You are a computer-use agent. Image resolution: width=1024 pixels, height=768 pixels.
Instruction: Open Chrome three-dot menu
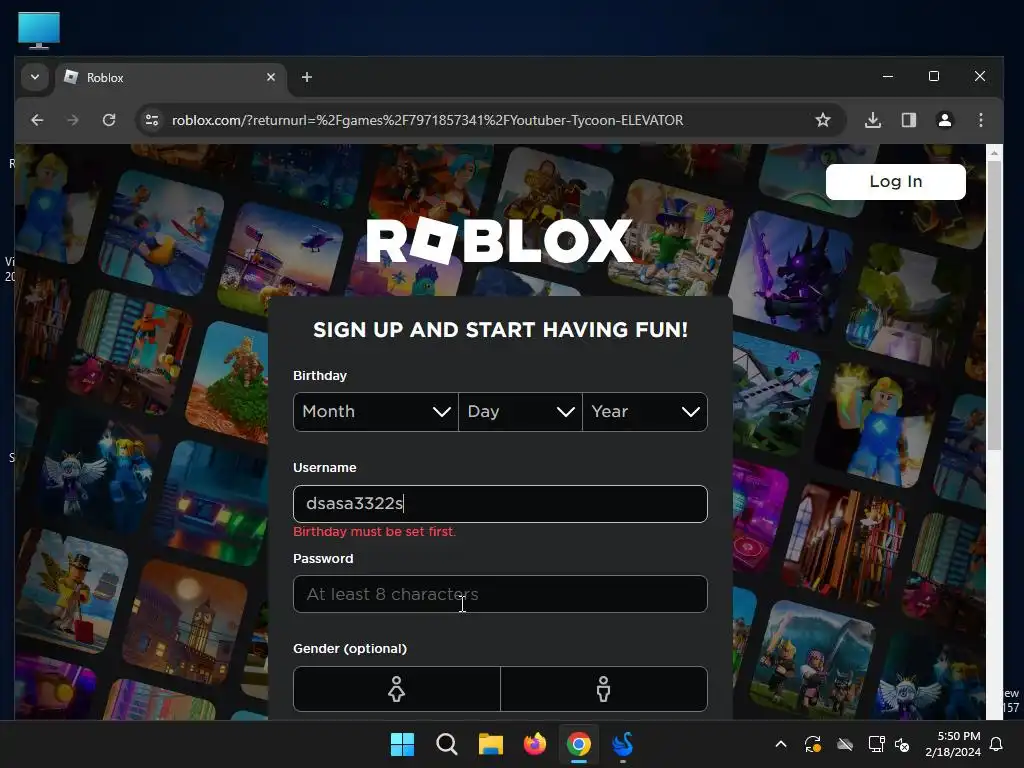[980, 120]
